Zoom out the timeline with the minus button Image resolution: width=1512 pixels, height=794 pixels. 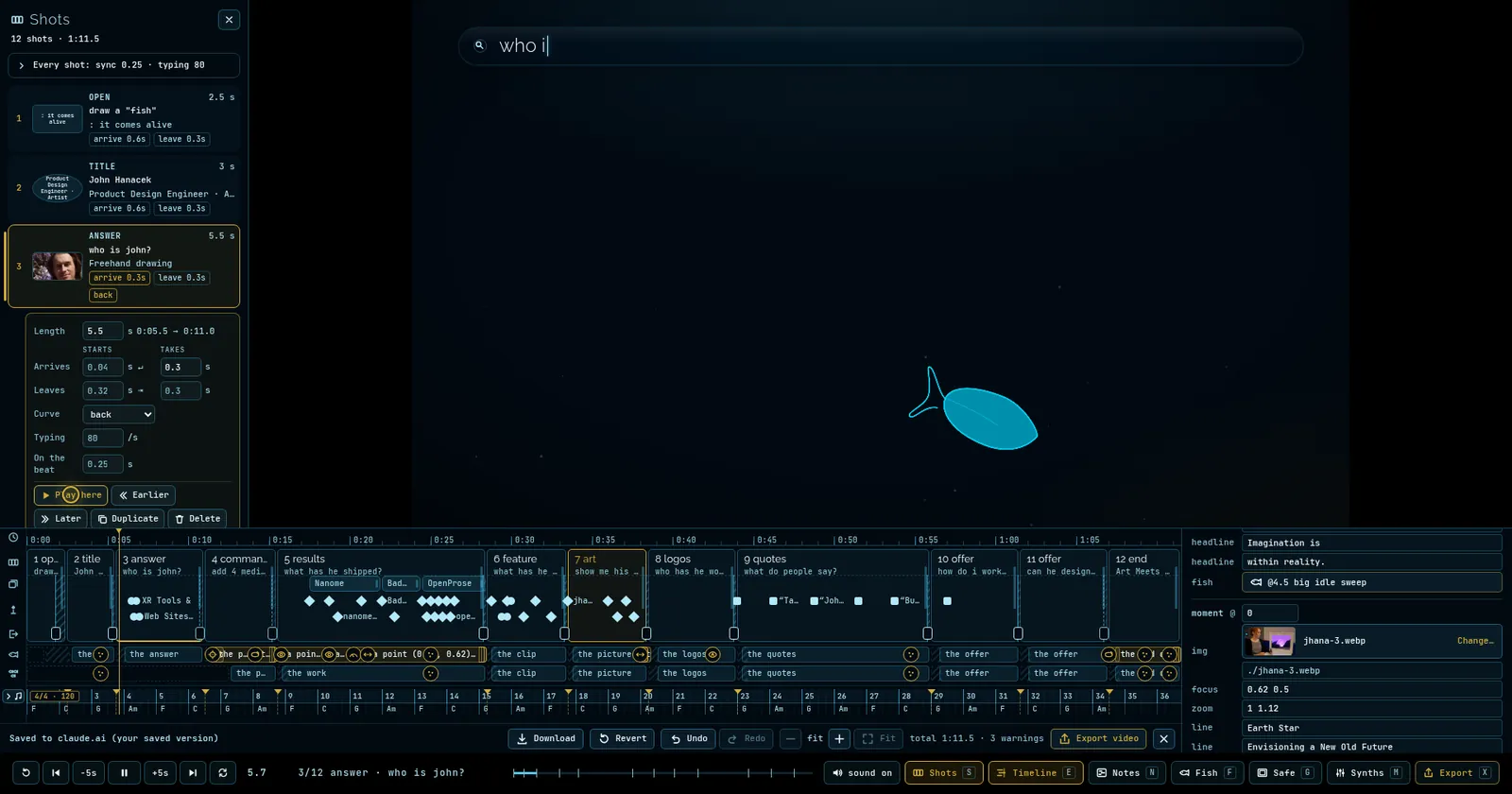click(791, 738)
